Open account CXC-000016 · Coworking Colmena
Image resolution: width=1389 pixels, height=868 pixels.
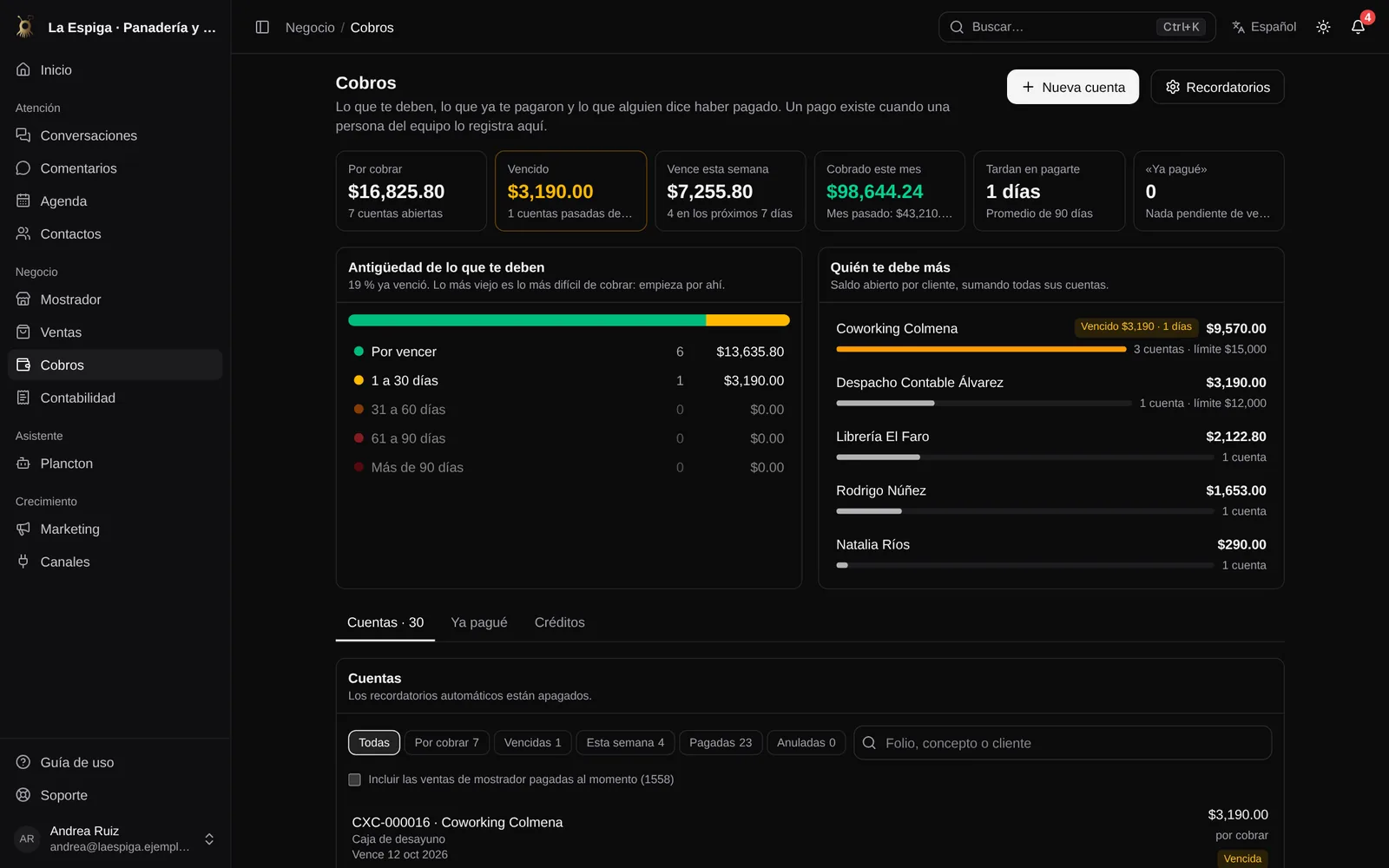point(810,838)
